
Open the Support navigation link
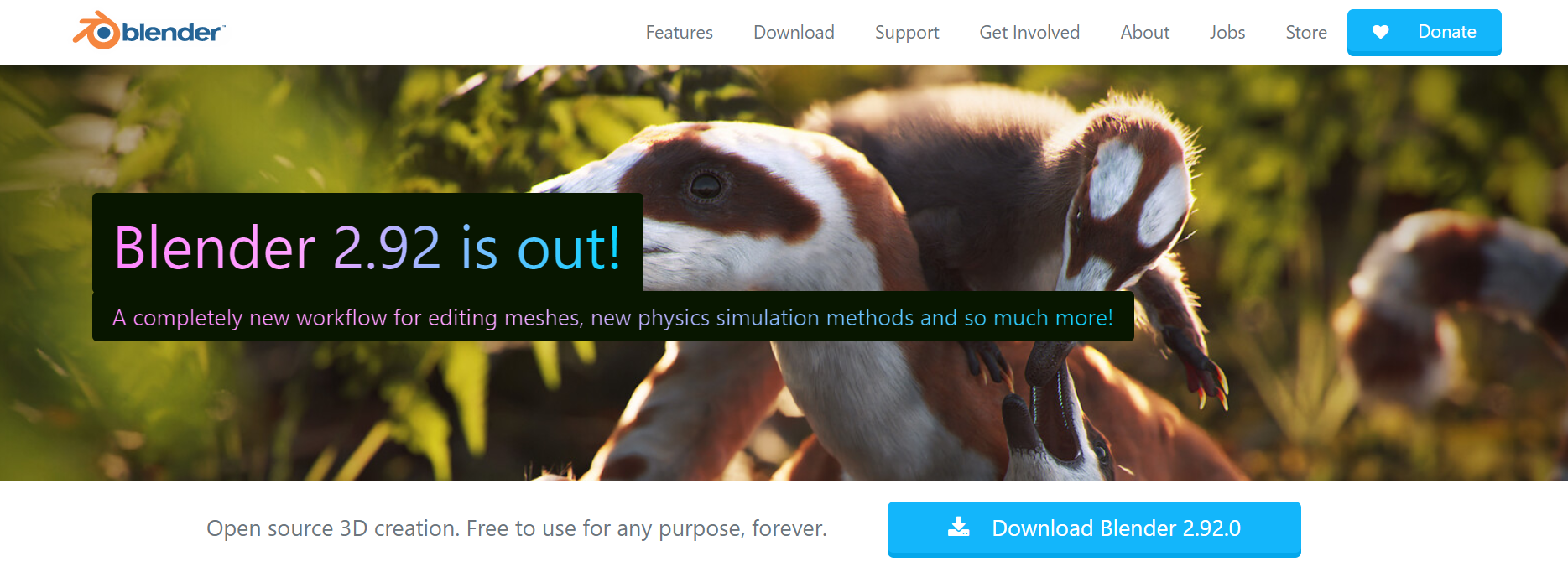(x=907, y=33)
